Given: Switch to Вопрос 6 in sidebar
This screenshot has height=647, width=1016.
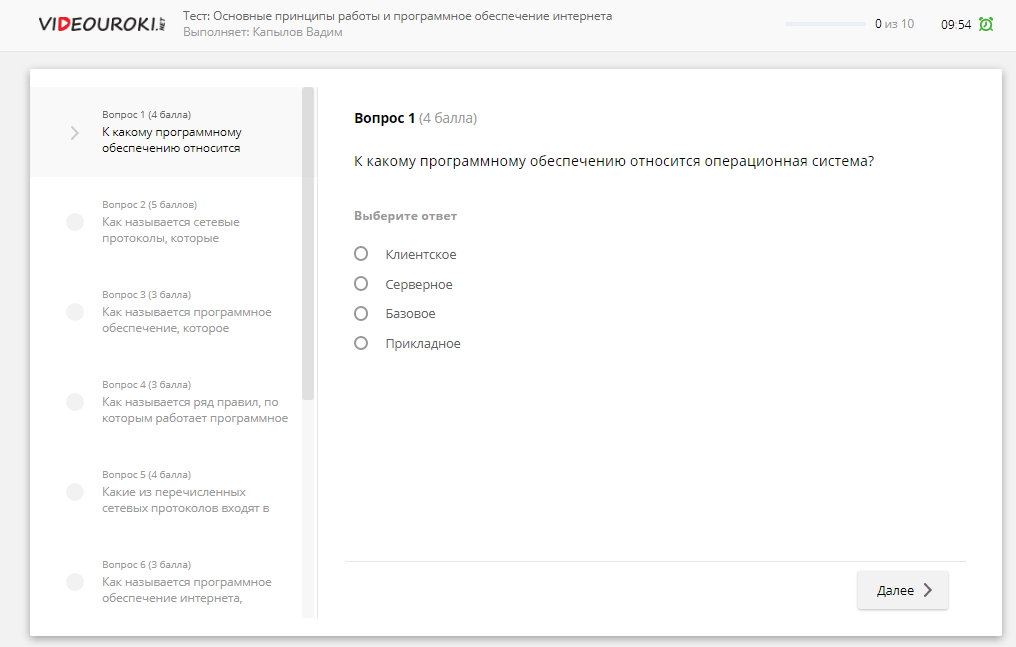Looking at the screenshot, I should 167,582.
